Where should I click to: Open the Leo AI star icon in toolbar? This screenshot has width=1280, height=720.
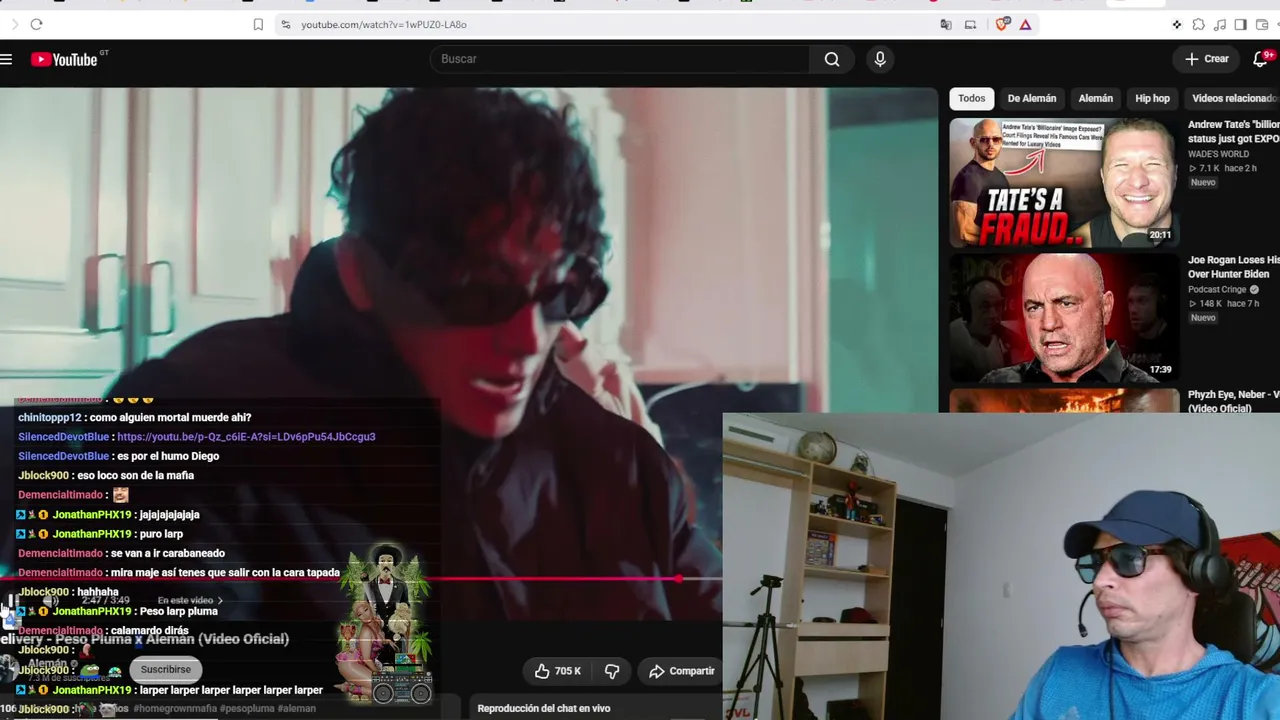point(1177,24)
